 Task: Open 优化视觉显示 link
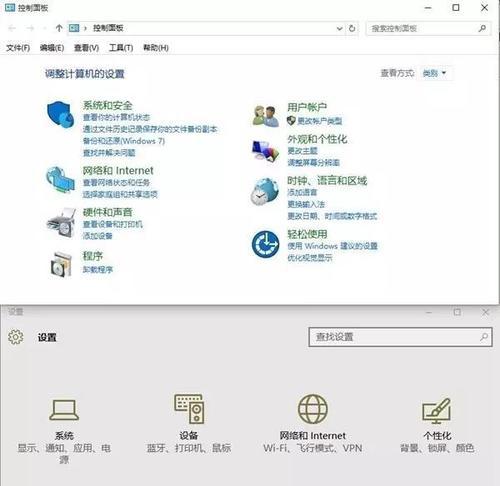point(310,258)
